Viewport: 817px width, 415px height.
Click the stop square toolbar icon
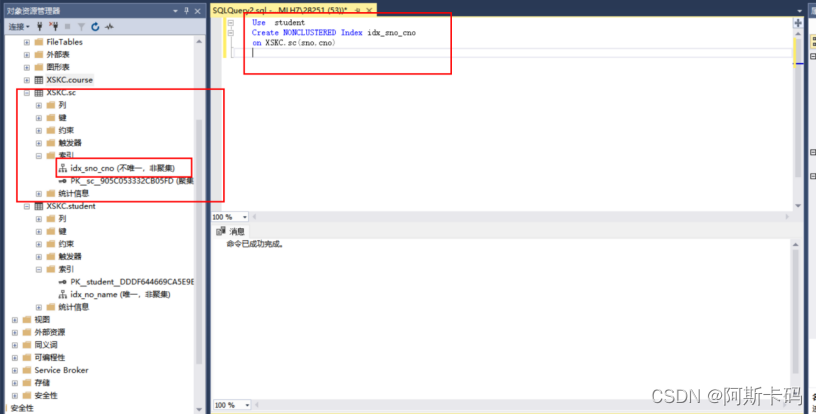pyautogui.click(x=67, y=26)
